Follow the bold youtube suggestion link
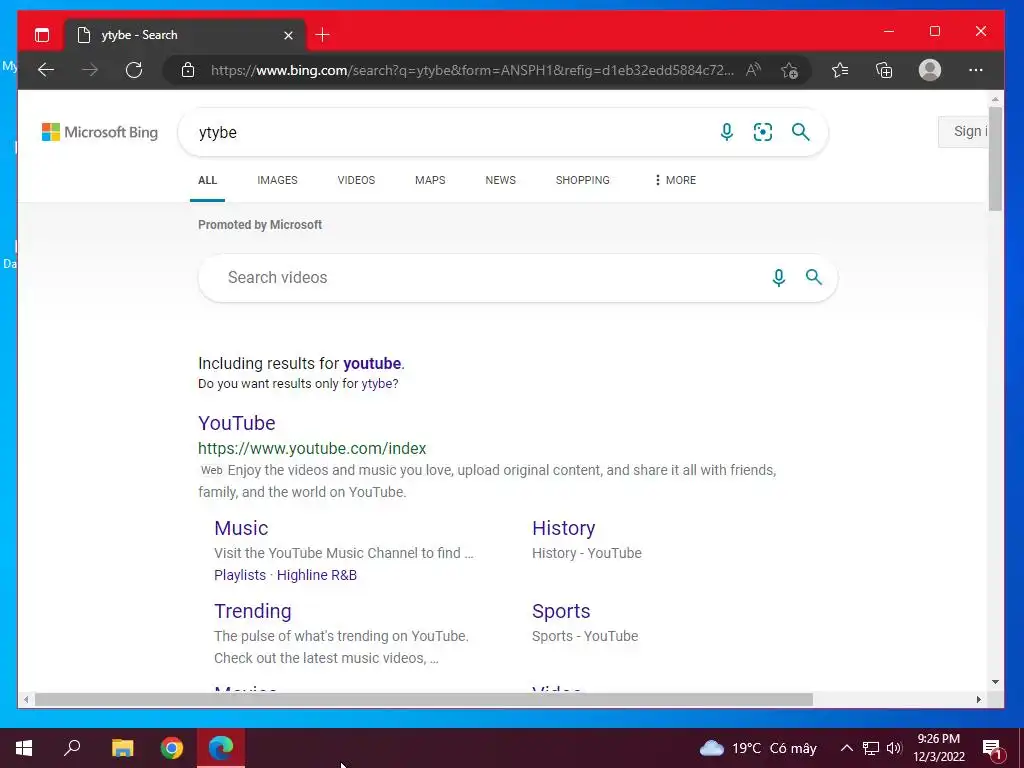Image resolution: width=1024 pixels, height=768 pixels. [372, 363]
